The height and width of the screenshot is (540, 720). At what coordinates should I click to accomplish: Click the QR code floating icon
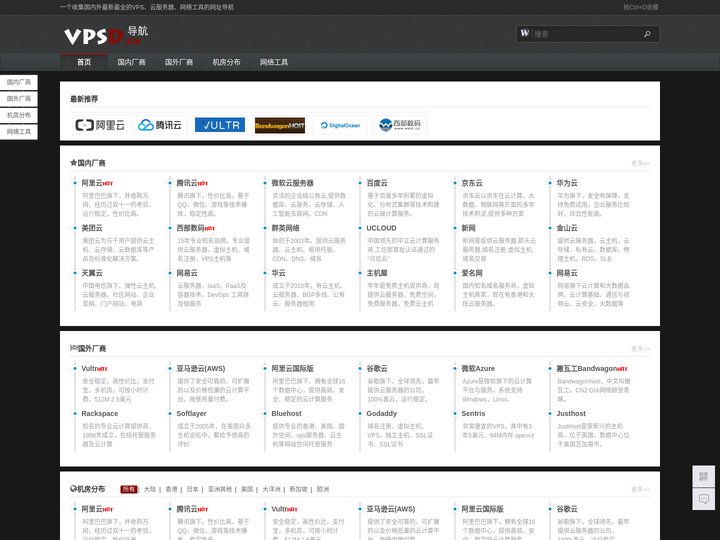click(x=703, y=476)
